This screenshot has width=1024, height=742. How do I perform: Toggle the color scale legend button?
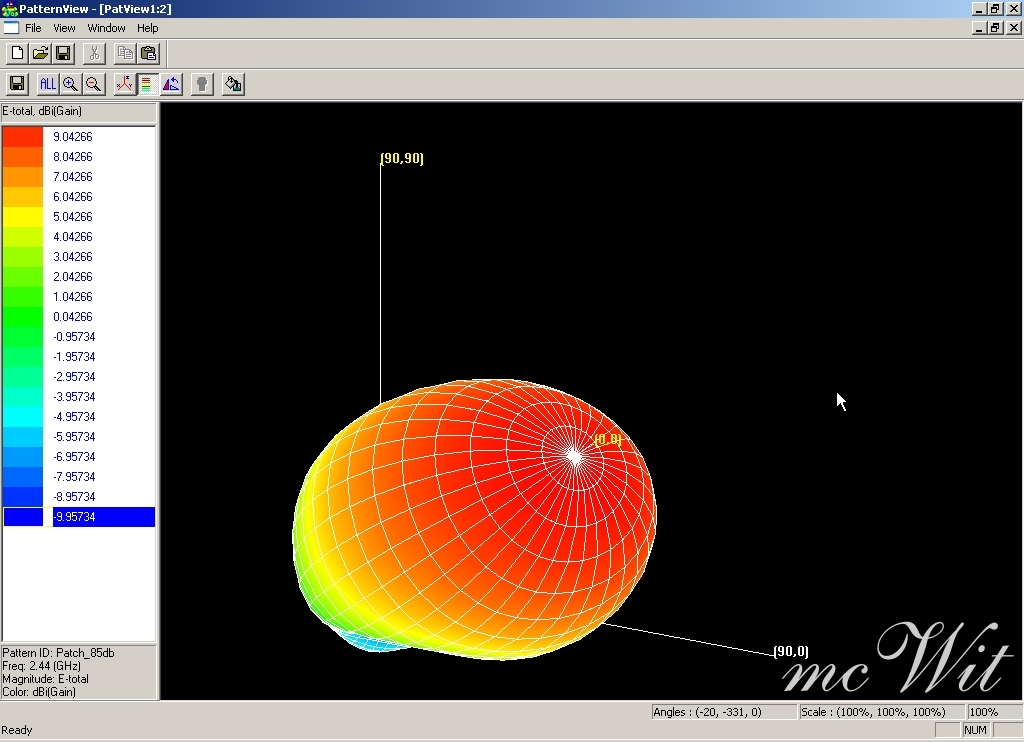(x=147, y=84)
